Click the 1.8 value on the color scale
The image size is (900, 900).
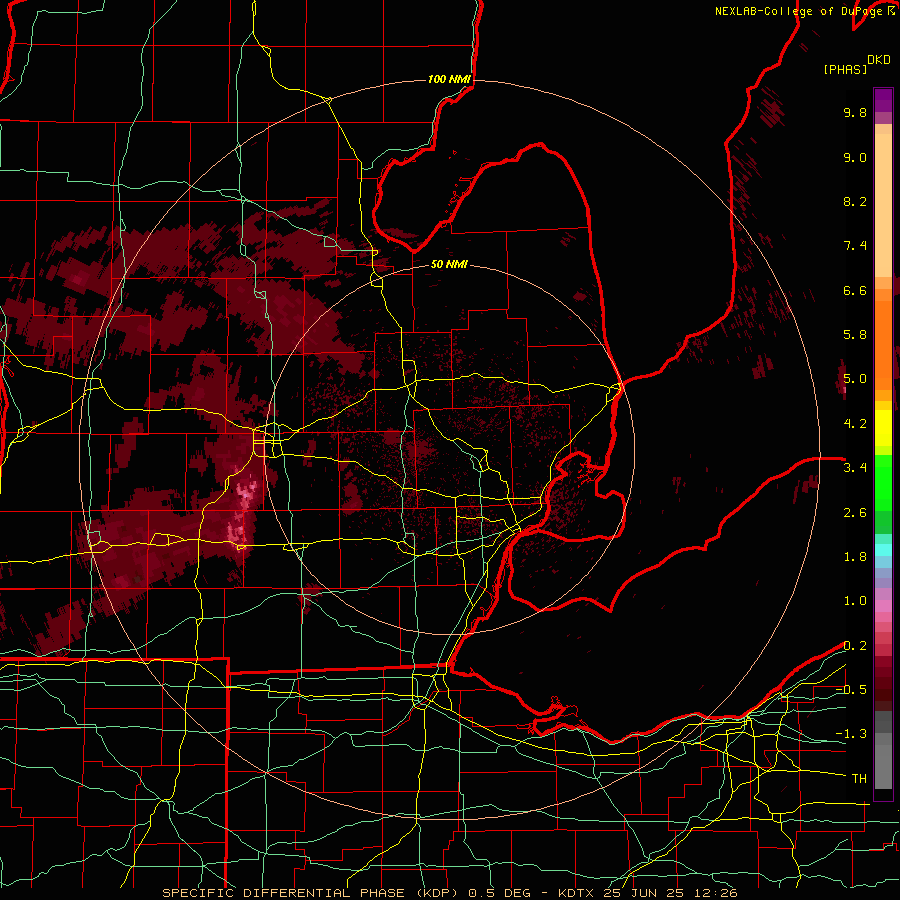tap(855, 556)
